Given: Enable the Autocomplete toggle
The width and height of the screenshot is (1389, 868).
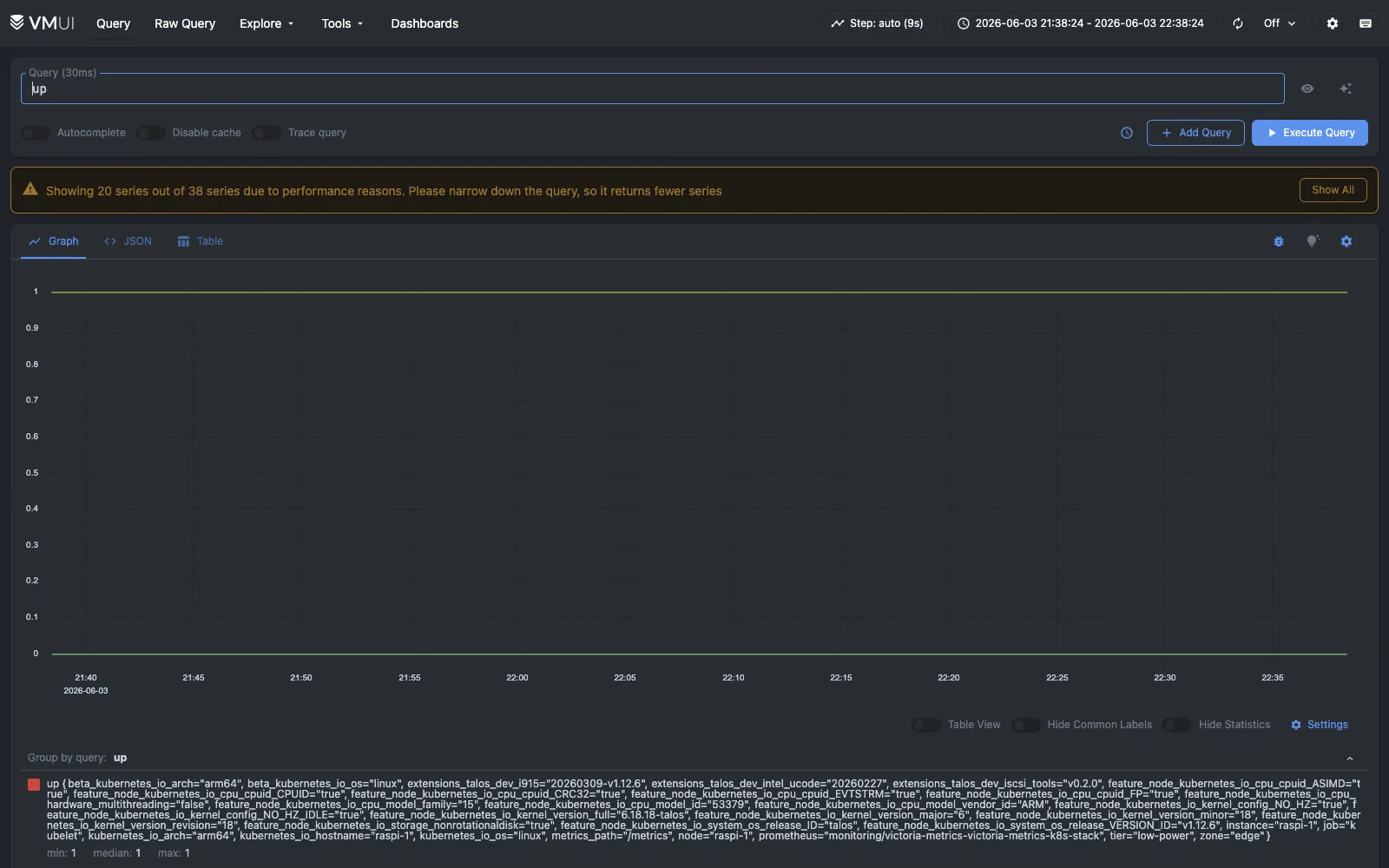Looking at the screenshot, I should point(36,133).
